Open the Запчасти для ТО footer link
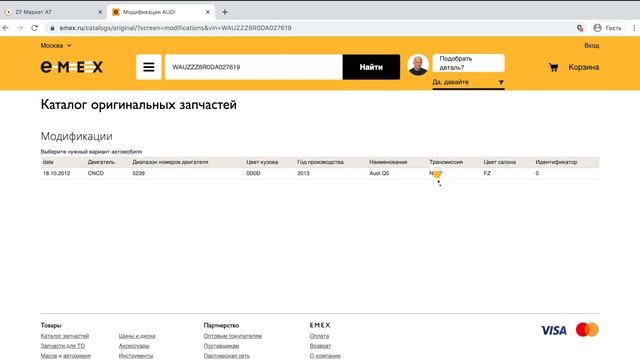Viewport: 640px width, 360px height. click(62, 346)
